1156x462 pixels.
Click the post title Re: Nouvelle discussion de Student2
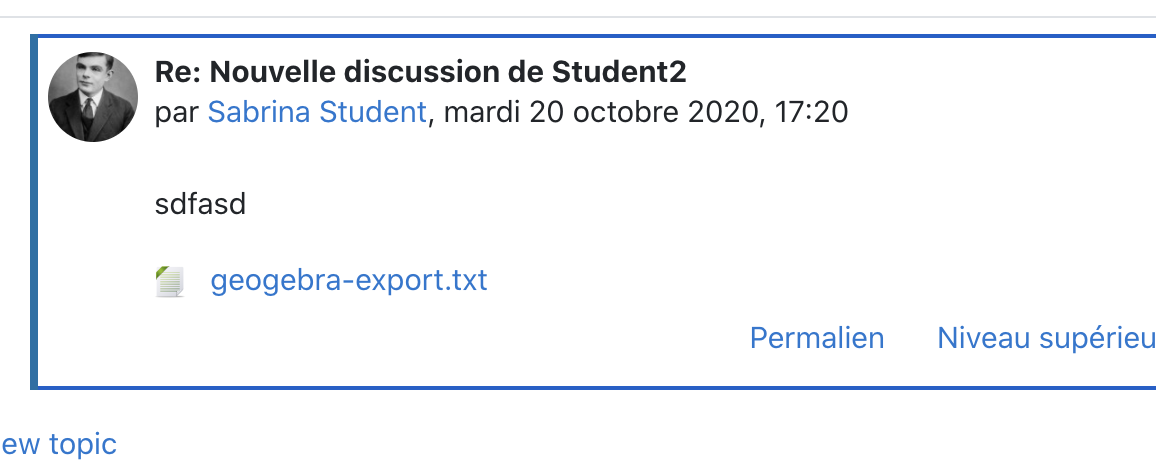point(420,72)
